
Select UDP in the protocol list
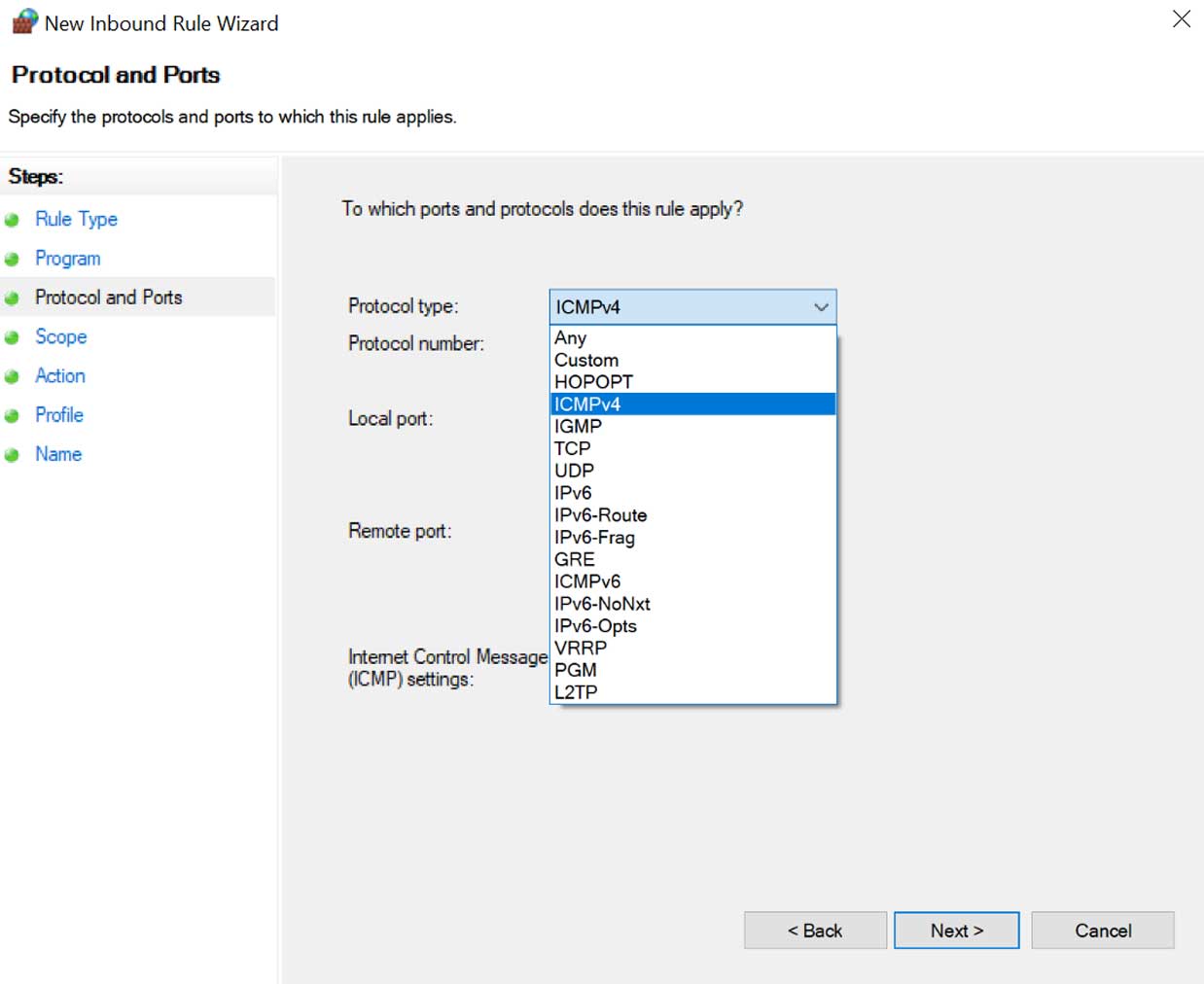point(574,471)
